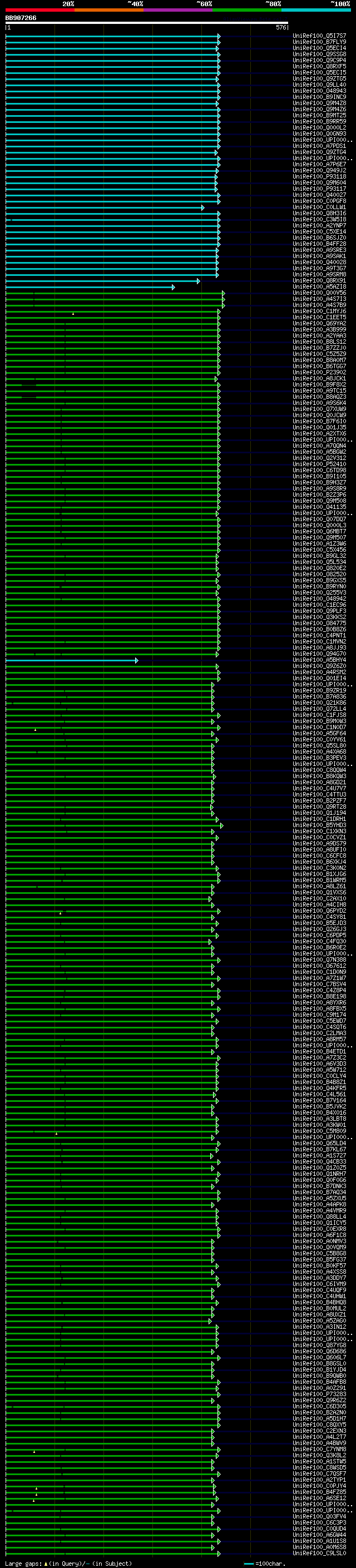The height and width of the screenshot is (1568, 356).
Task: Select the UniRef100_Q72LL4 label
Action: 319,709
